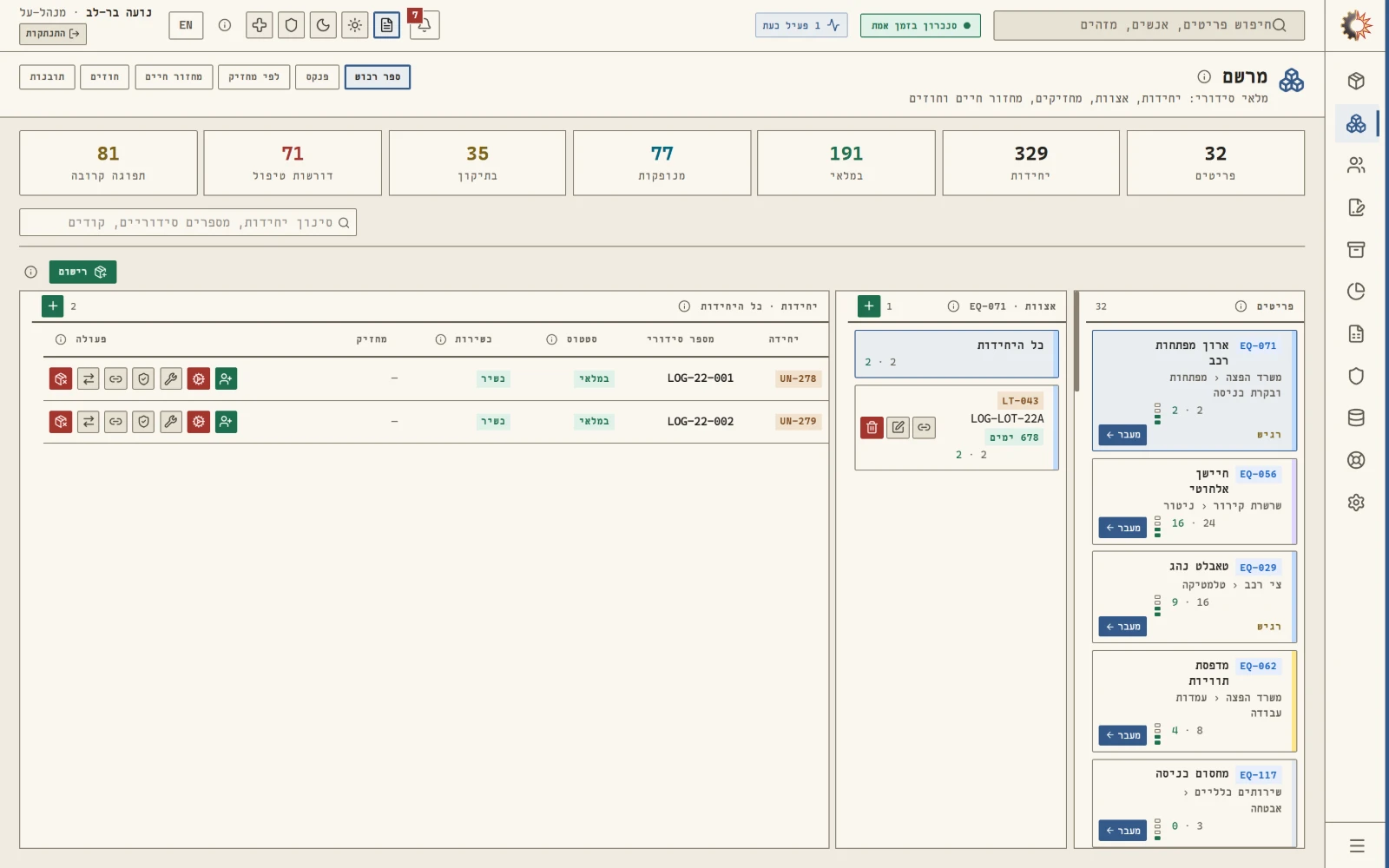
Task: Add a unit with the green plus button
Action: click(x=53, y=306)
